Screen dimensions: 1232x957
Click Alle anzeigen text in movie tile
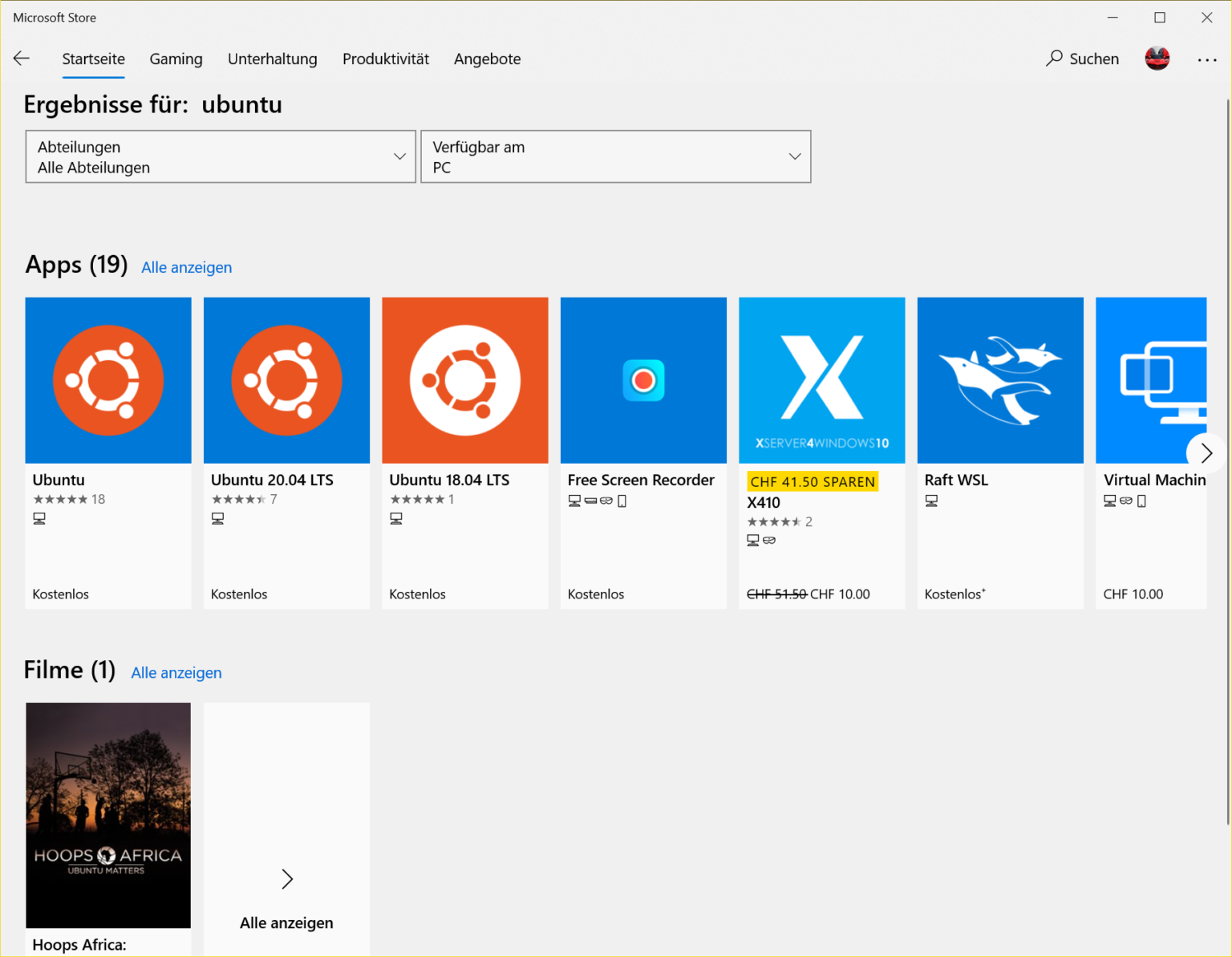(x=286, y=923)
